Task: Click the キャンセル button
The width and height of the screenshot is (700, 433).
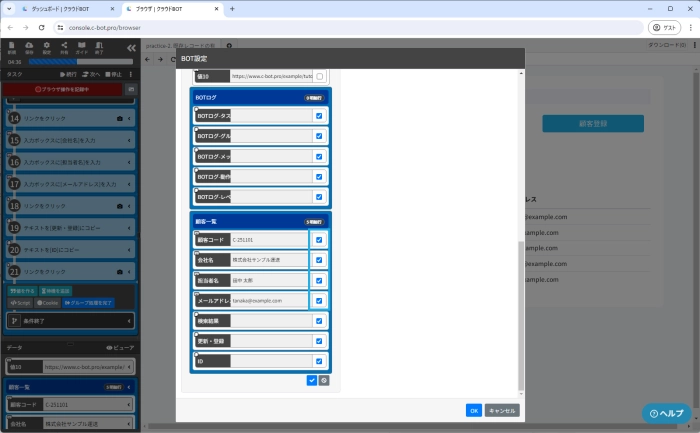Action: (502, 410)
